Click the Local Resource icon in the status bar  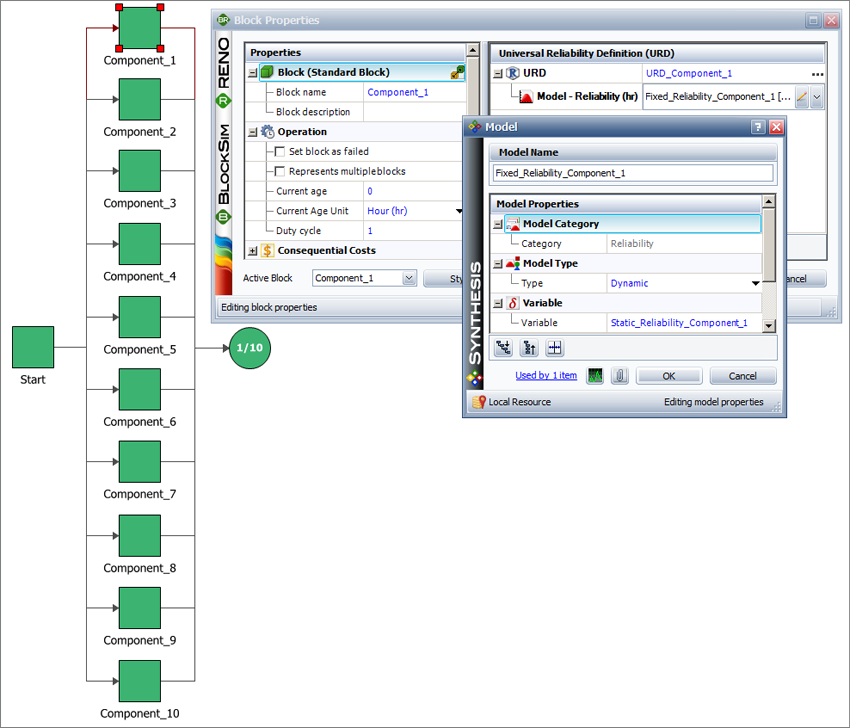[479, 402]
